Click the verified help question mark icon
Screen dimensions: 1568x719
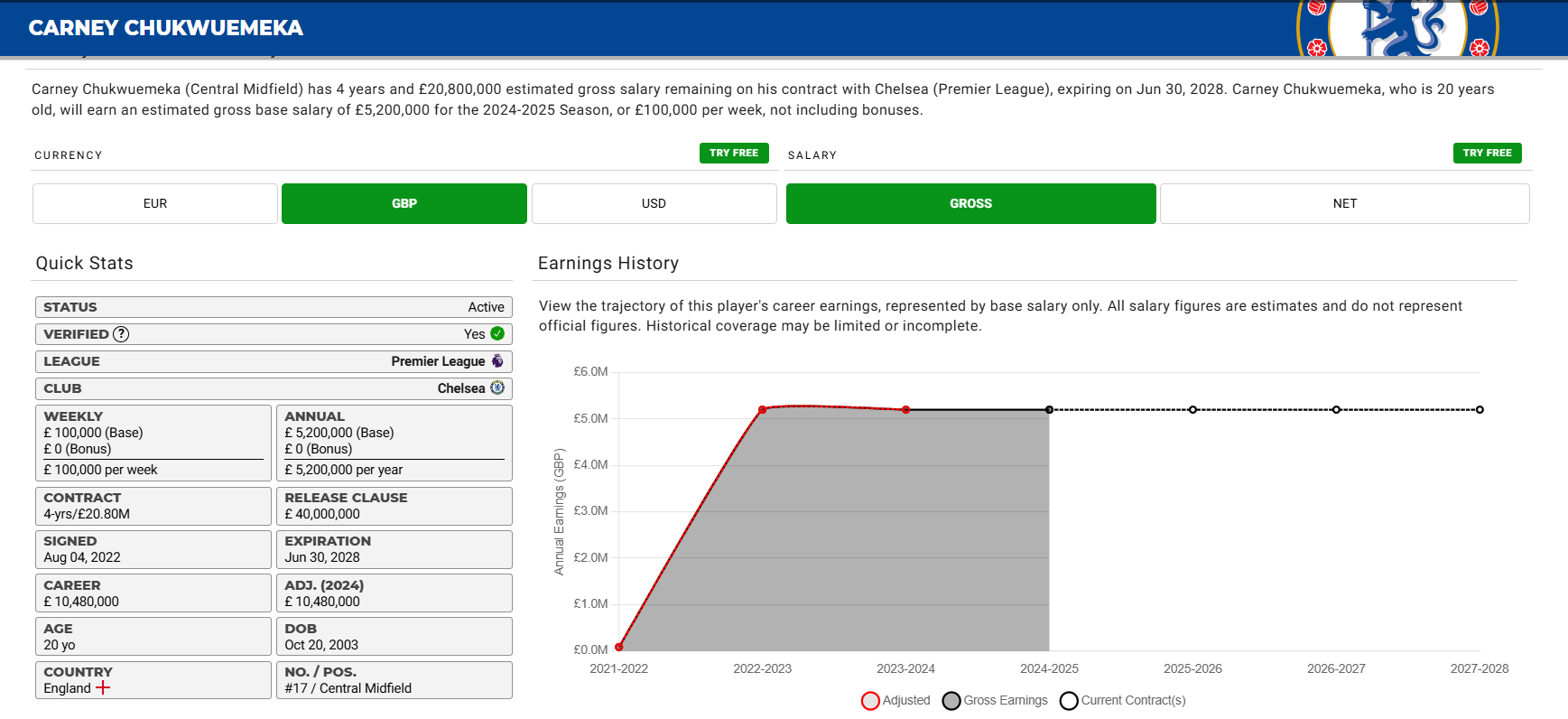pos(121,334)
